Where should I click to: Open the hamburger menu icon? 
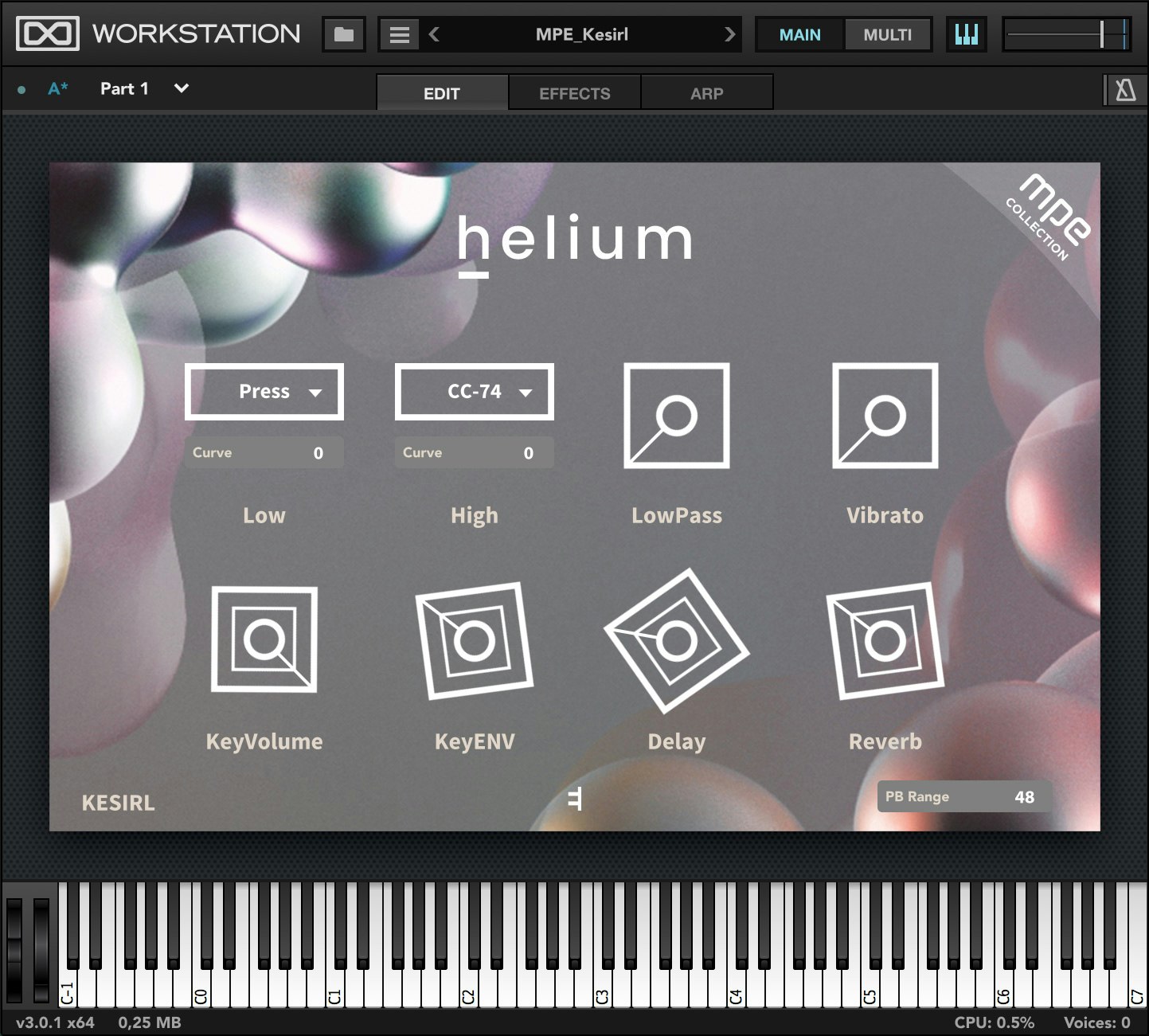click(399, 34)
